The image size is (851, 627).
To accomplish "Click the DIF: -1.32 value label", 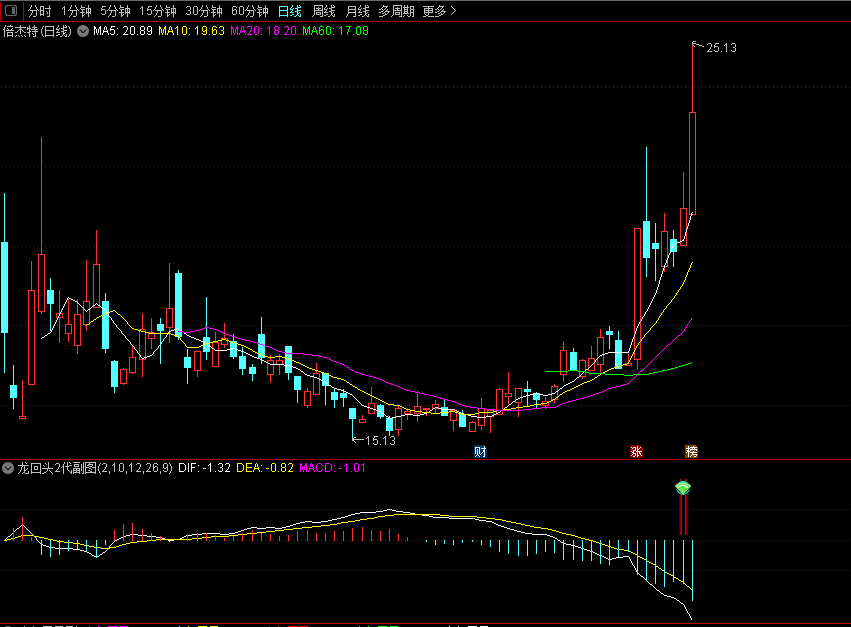I will (204, 468).
